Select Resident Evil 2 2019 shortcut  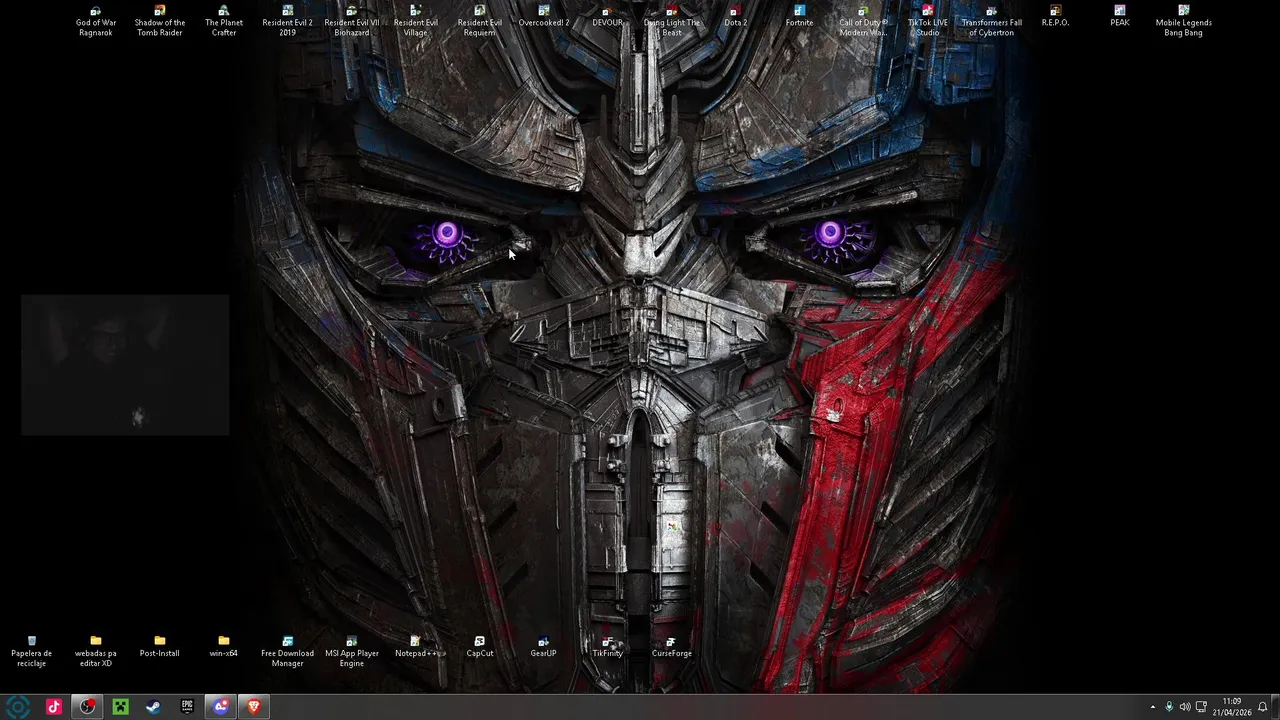click(288, 22)
